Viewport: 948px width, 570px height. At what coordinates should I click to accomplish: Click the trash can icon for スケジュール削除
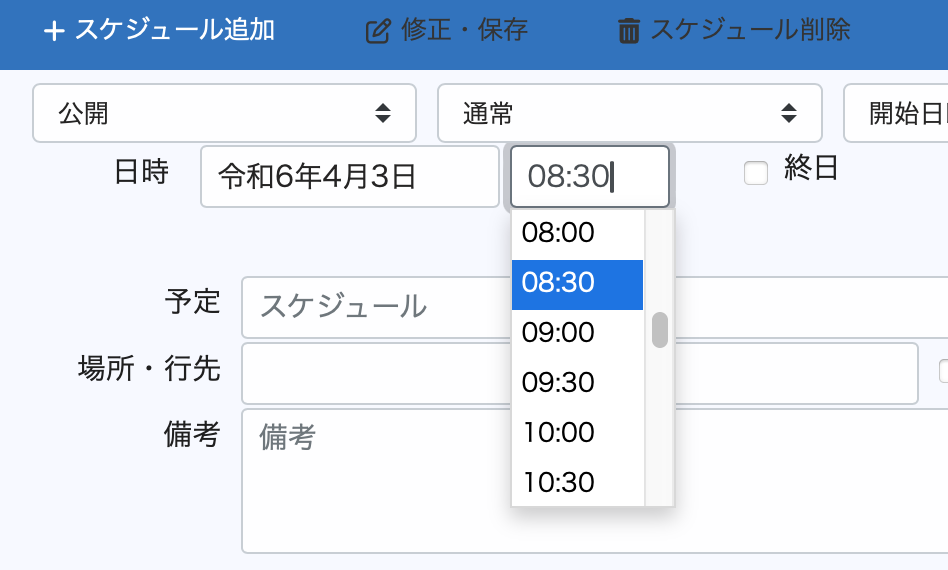tap(628, 31)
